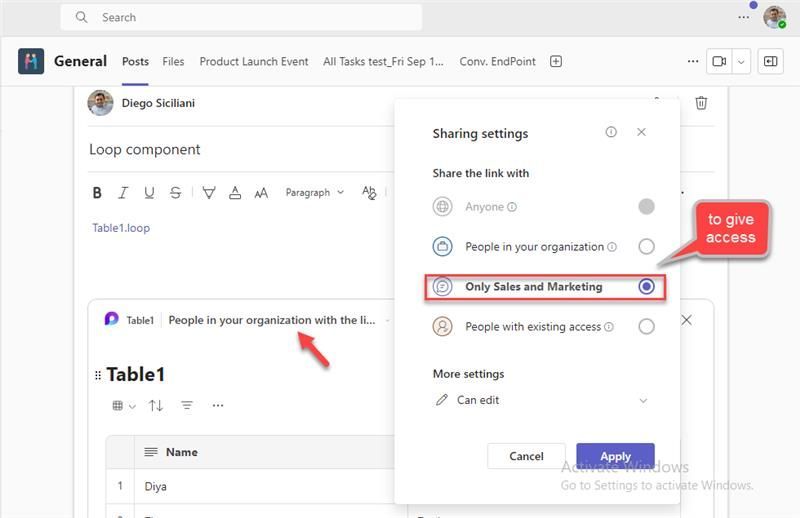The width and height of the screenshot is (800, 518).
Task: Open settings and more ellipsis near avatar
Action: click(743, 17)
